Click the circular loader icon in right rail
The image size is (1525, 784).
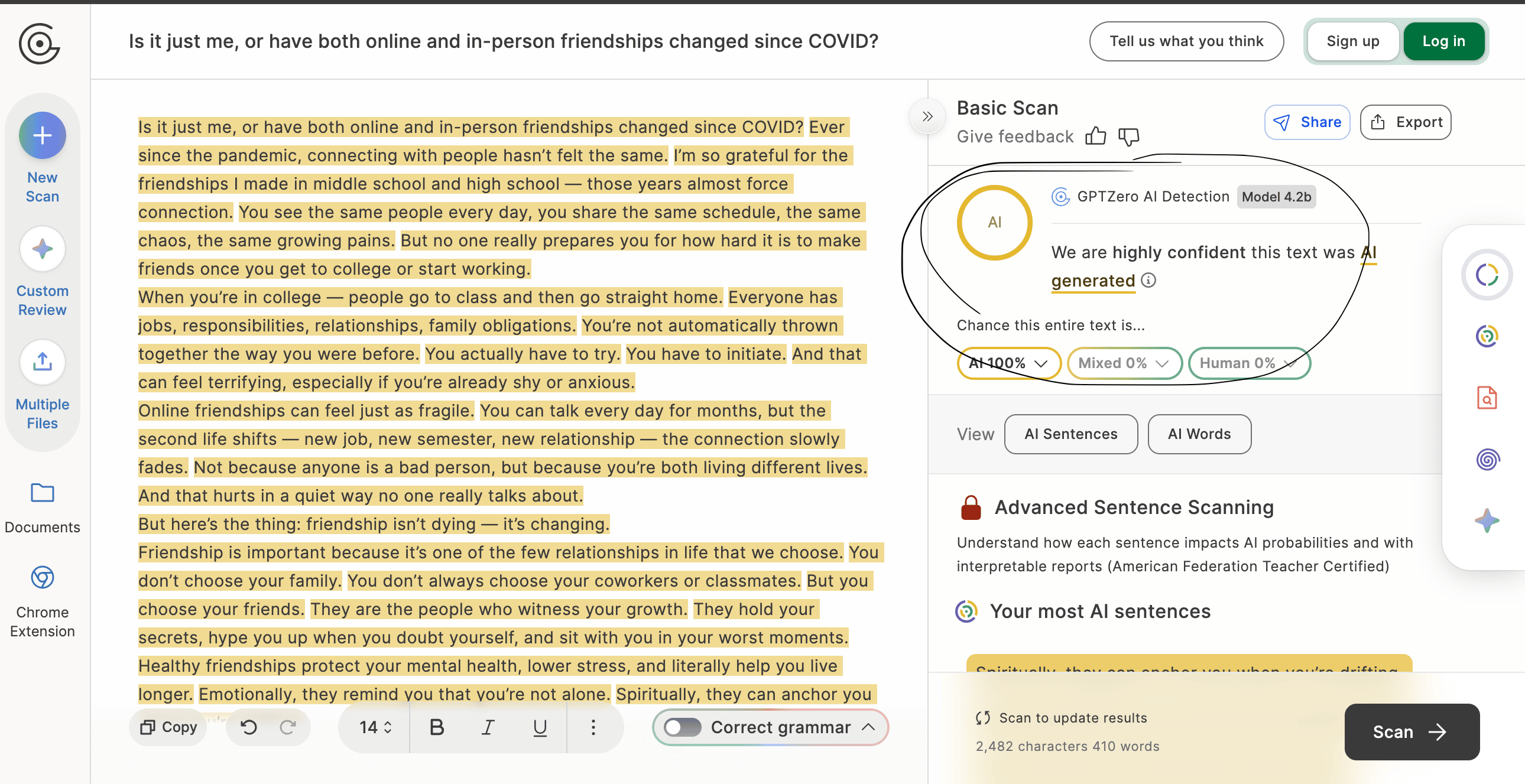(x=1487, y=275)
